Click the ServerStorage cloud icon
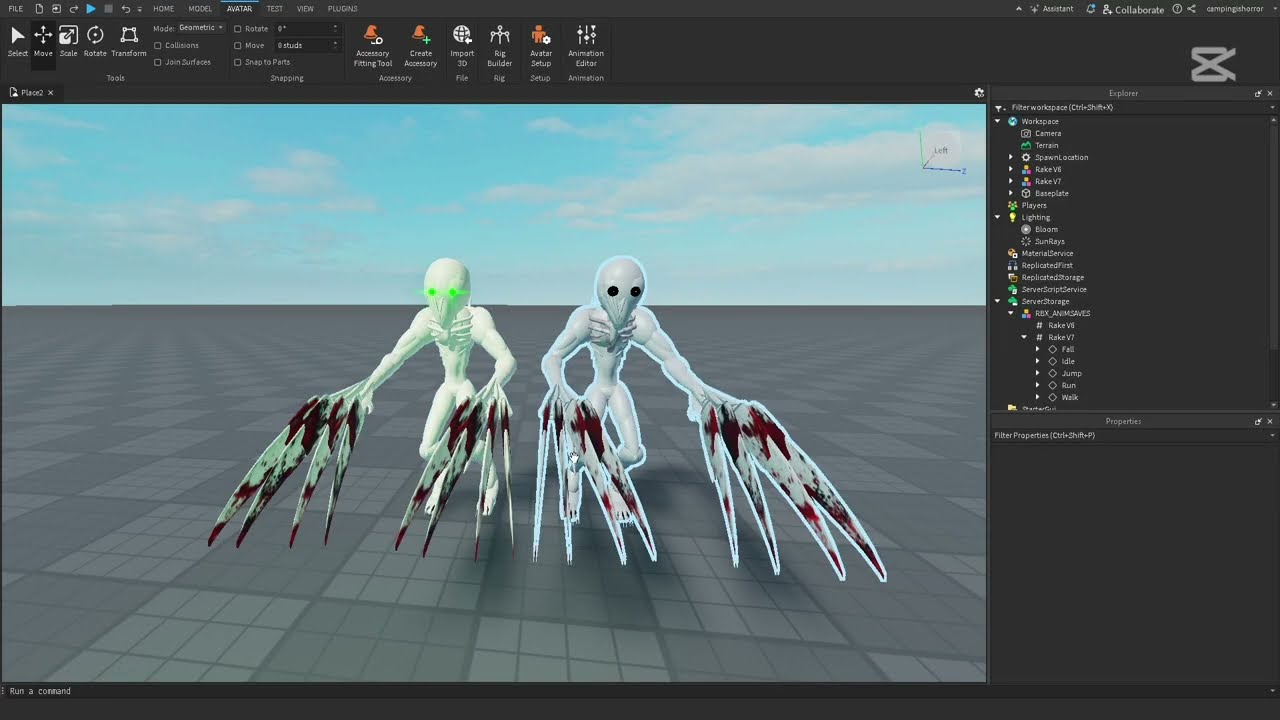 (x=1013, y=301)
